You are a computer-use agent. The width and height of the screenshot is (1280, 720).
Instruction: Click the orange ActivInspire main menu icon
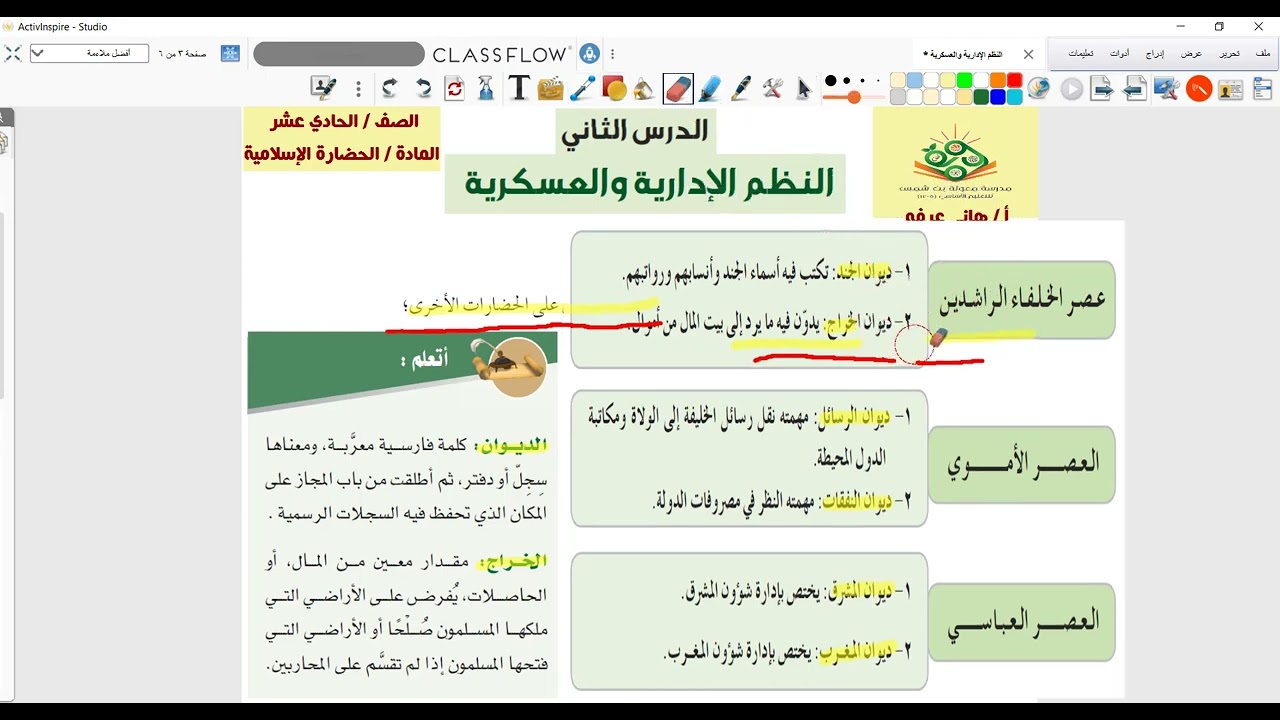point(1198,89)
